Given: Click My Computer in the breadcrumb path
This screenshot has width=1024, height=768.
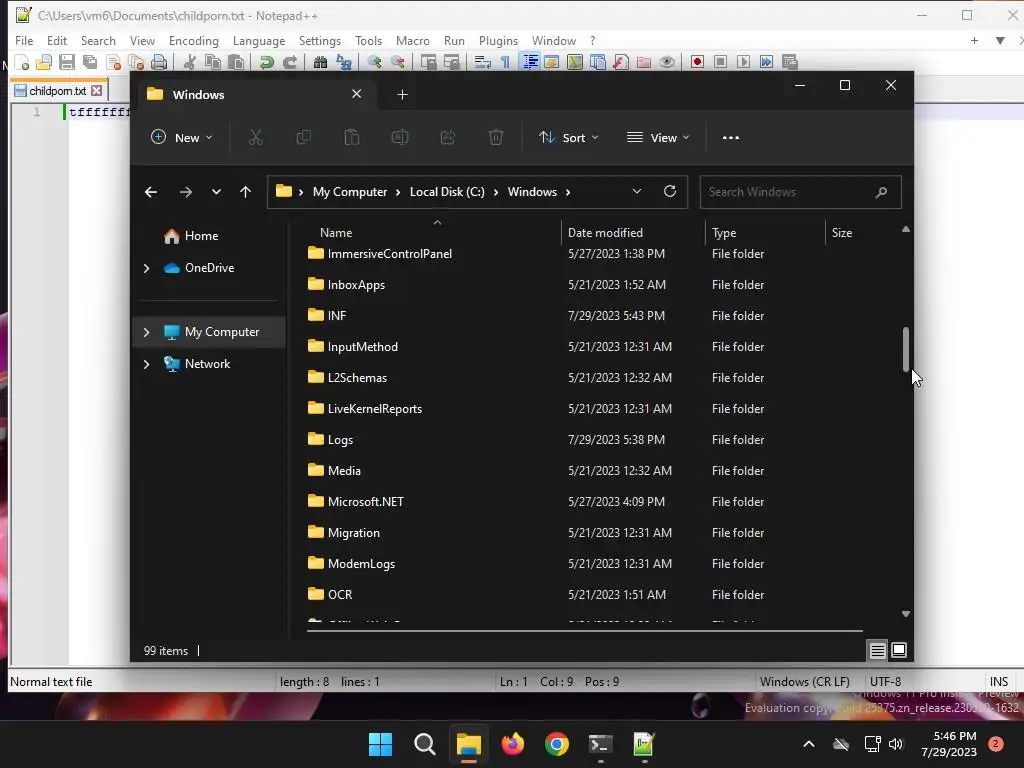Looking at the screenshot, I should click(350, 192).
